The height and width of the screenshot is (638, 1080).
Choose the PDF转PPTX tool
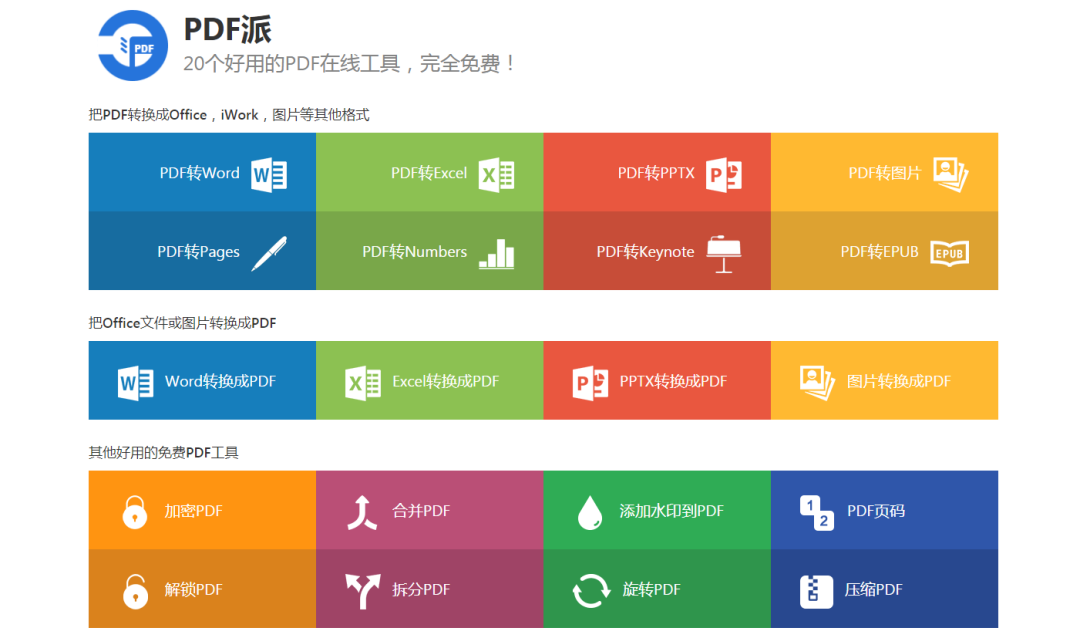point(657,172)
